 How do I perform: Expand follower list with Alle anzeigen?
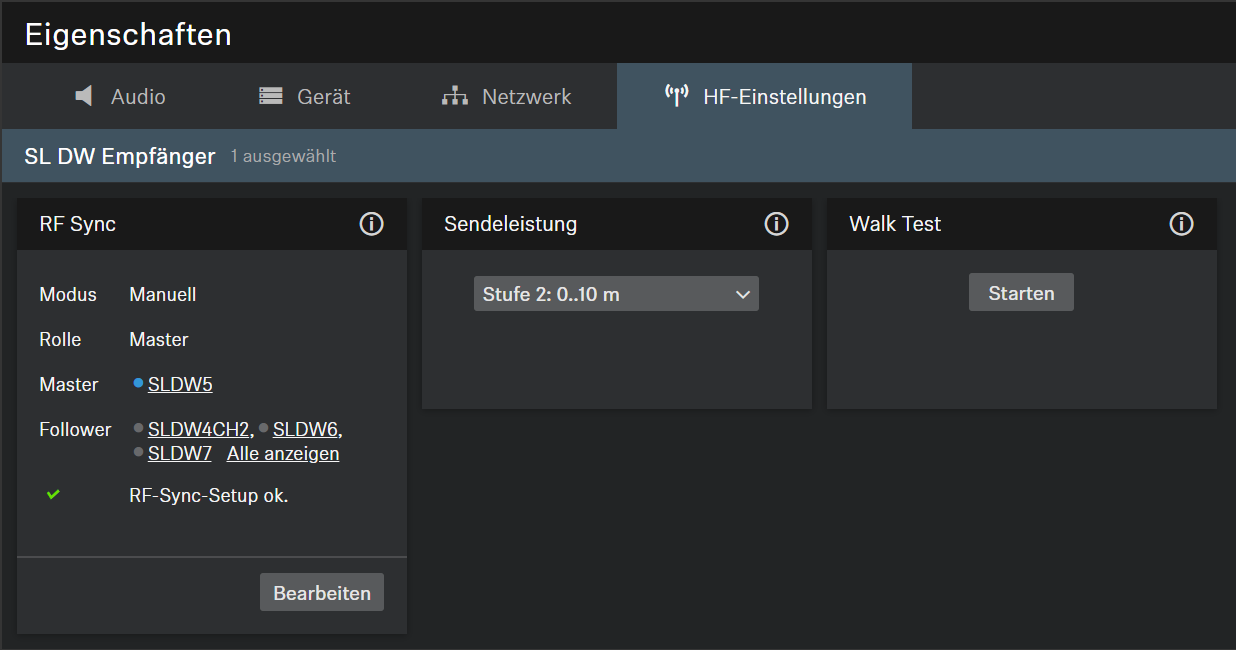pos(283,454)
